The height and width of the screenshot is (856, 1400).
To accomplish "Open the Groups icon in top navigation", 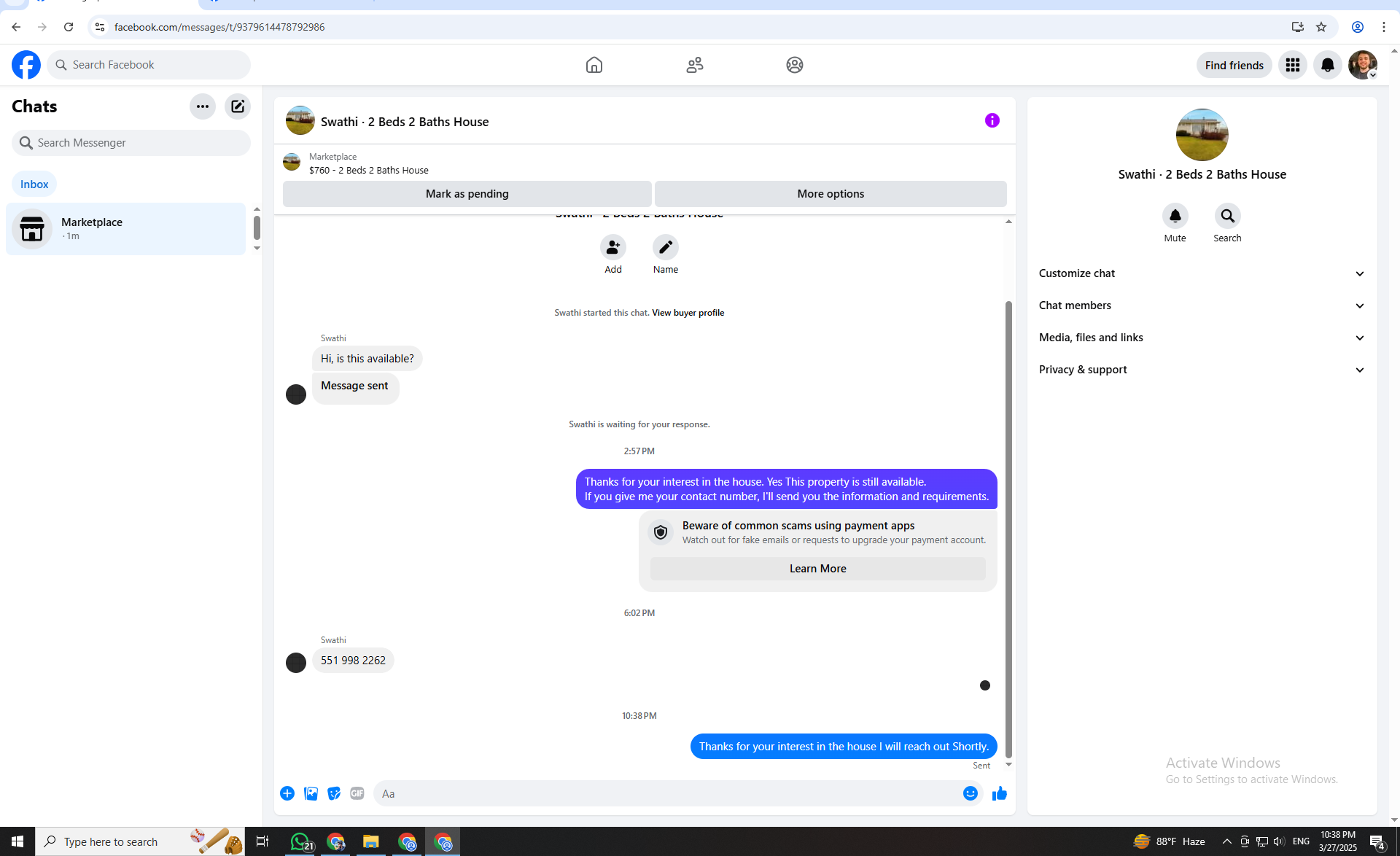I will click(795, 65).
